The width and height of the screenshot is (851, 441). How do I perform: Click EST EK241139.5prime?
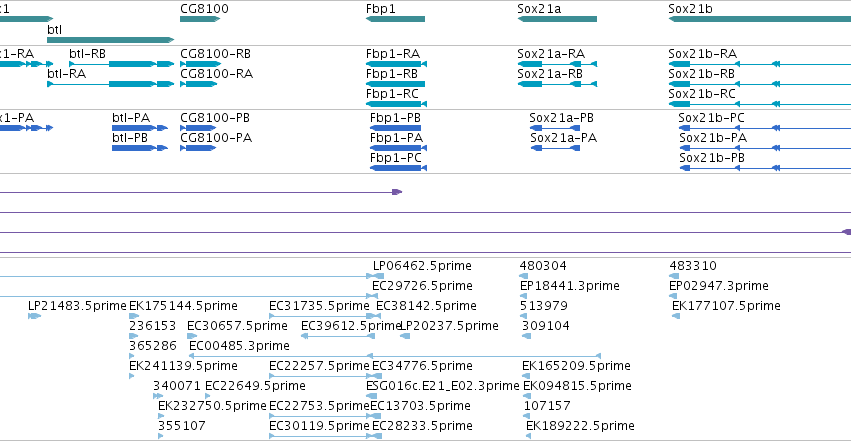pyautogui.click(x=183, y=366)
